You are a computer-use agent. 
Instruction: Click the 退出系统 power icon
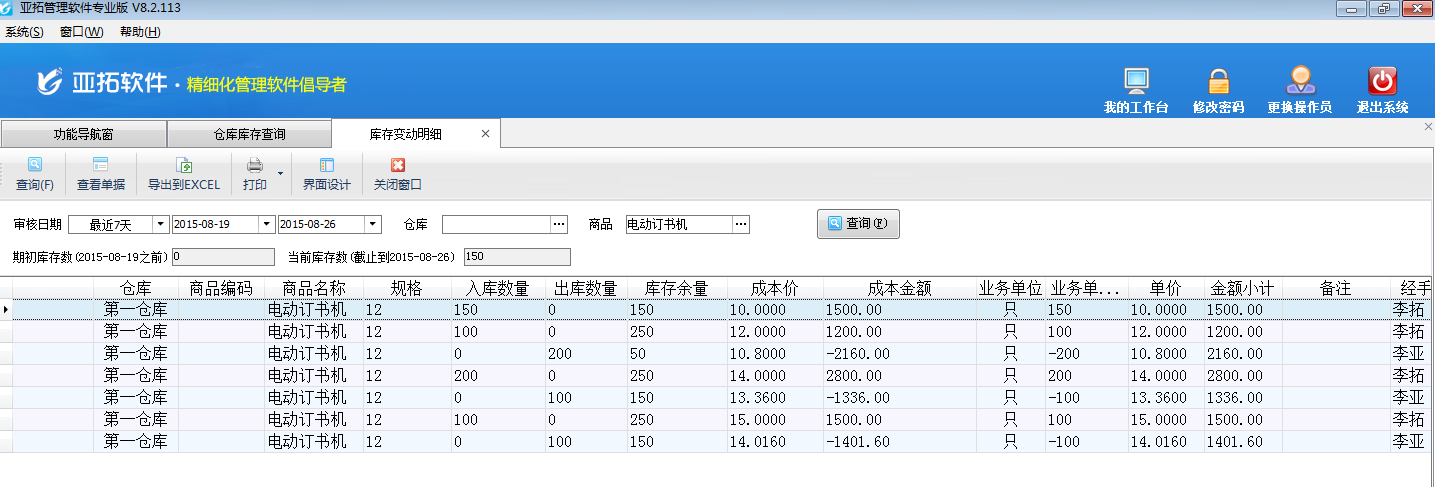pos(1382,82)
